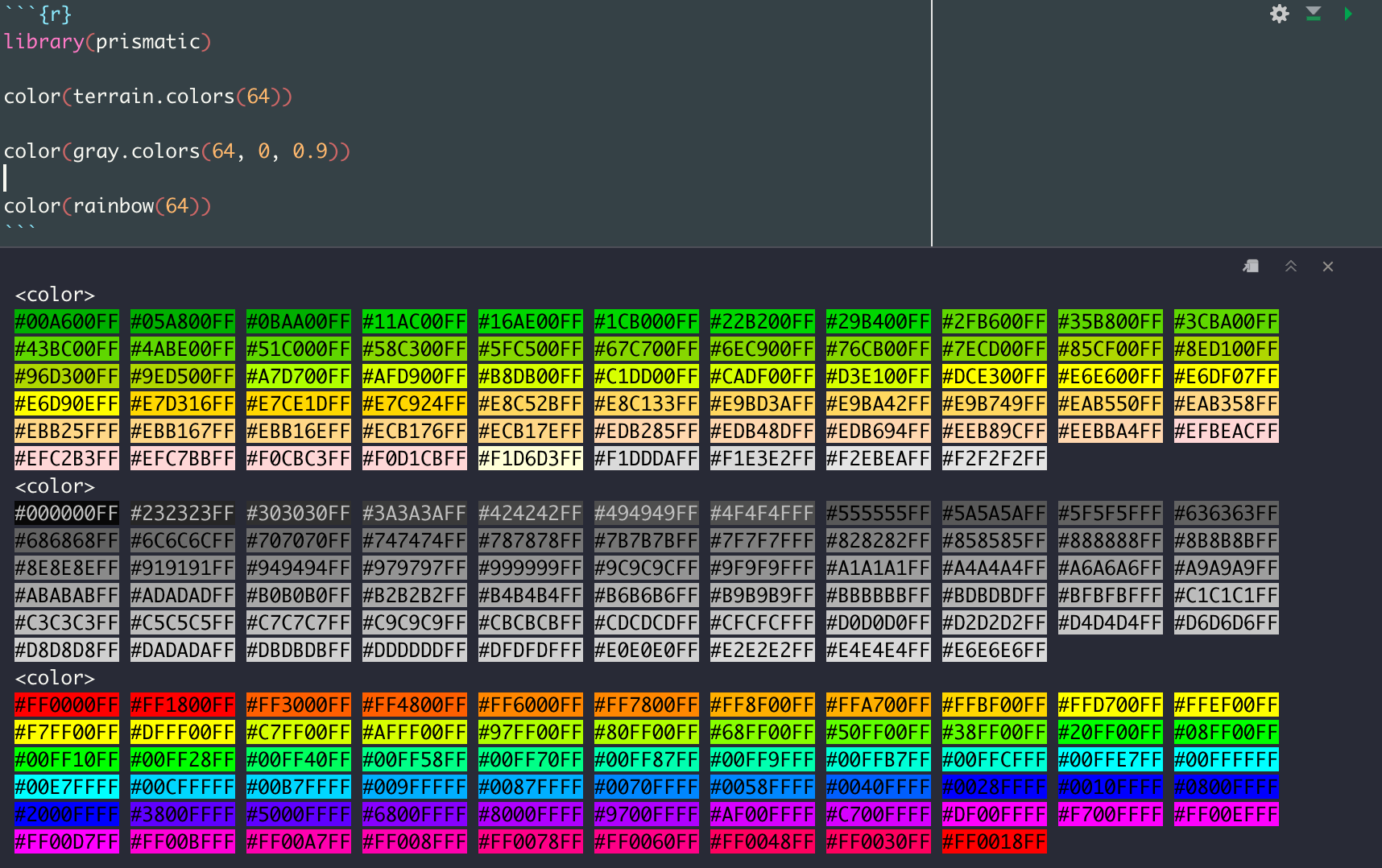Click the cyan #00FFFFFF swatch
1382x868 pixels.
pyautogui.click(x=1226, y=760)
